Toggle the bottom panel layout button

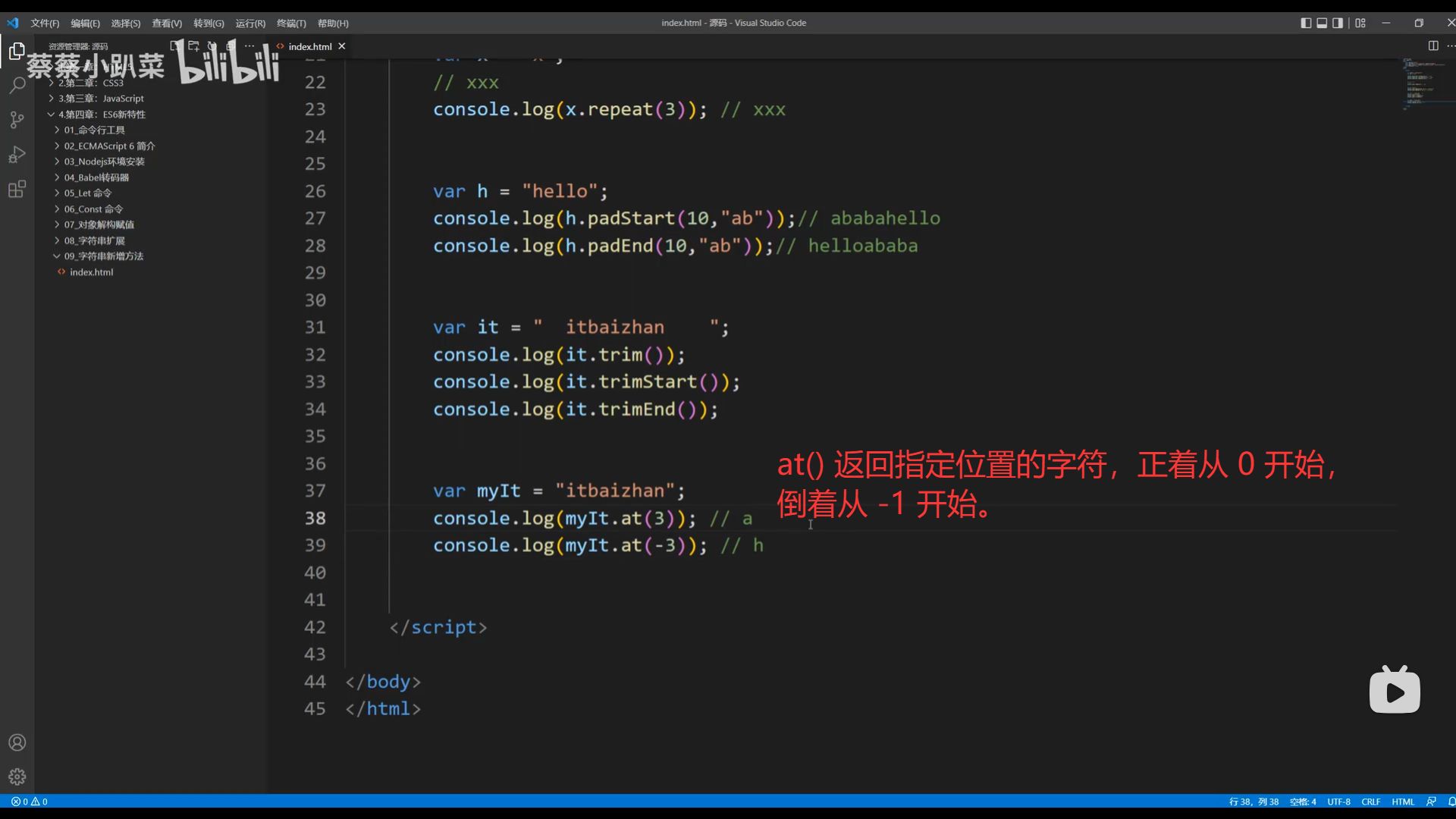[1322, 23]
